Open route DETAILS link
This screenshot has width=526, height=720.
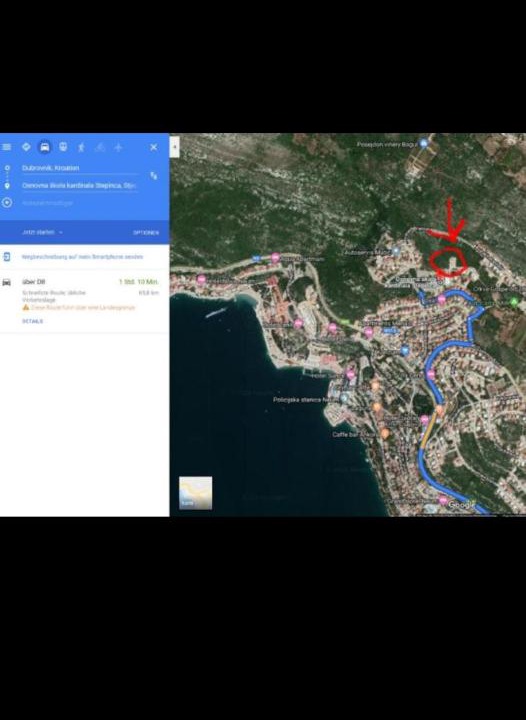[x=33, y=321]
